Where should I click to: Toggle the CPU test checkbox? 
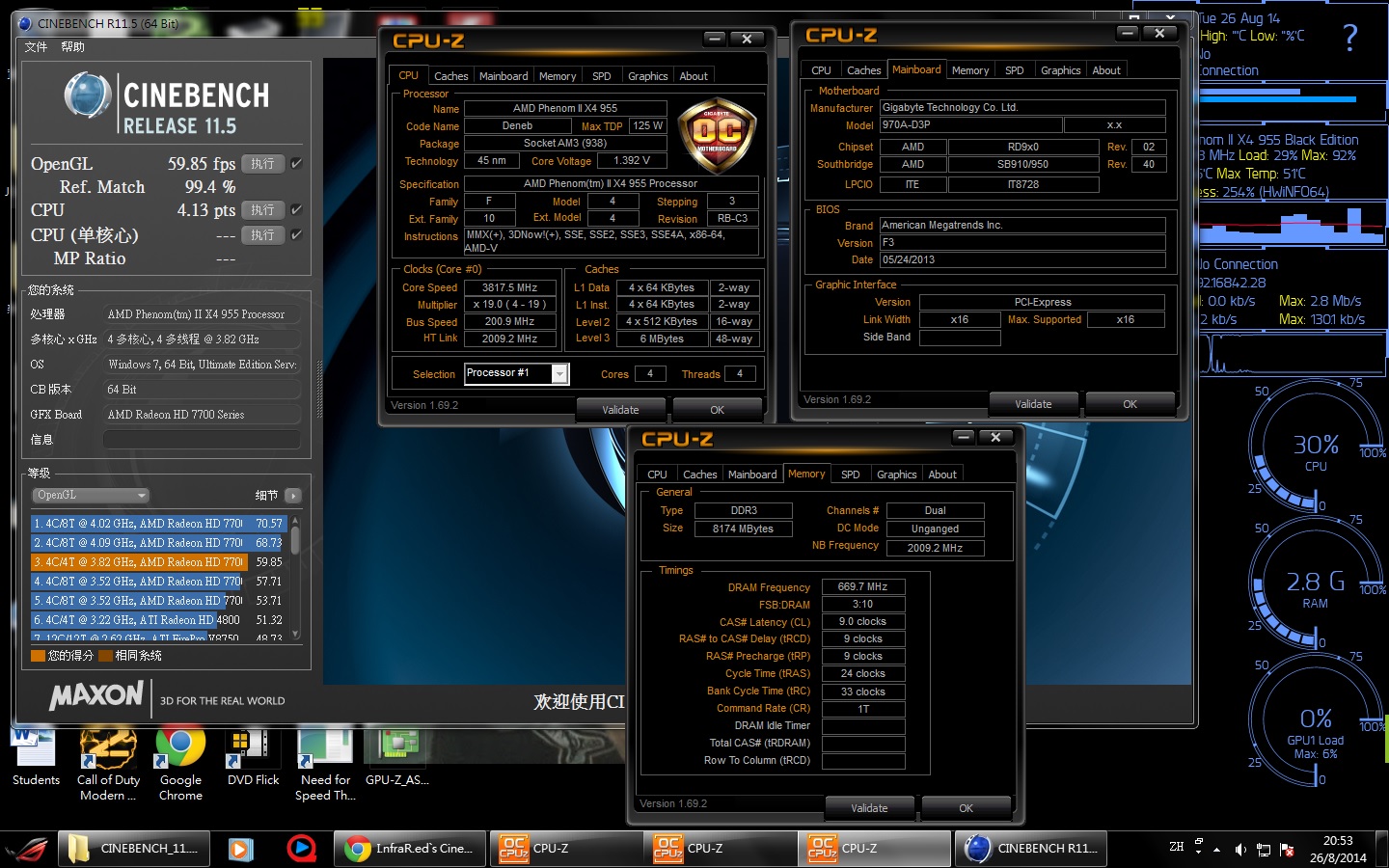(297, 209)
